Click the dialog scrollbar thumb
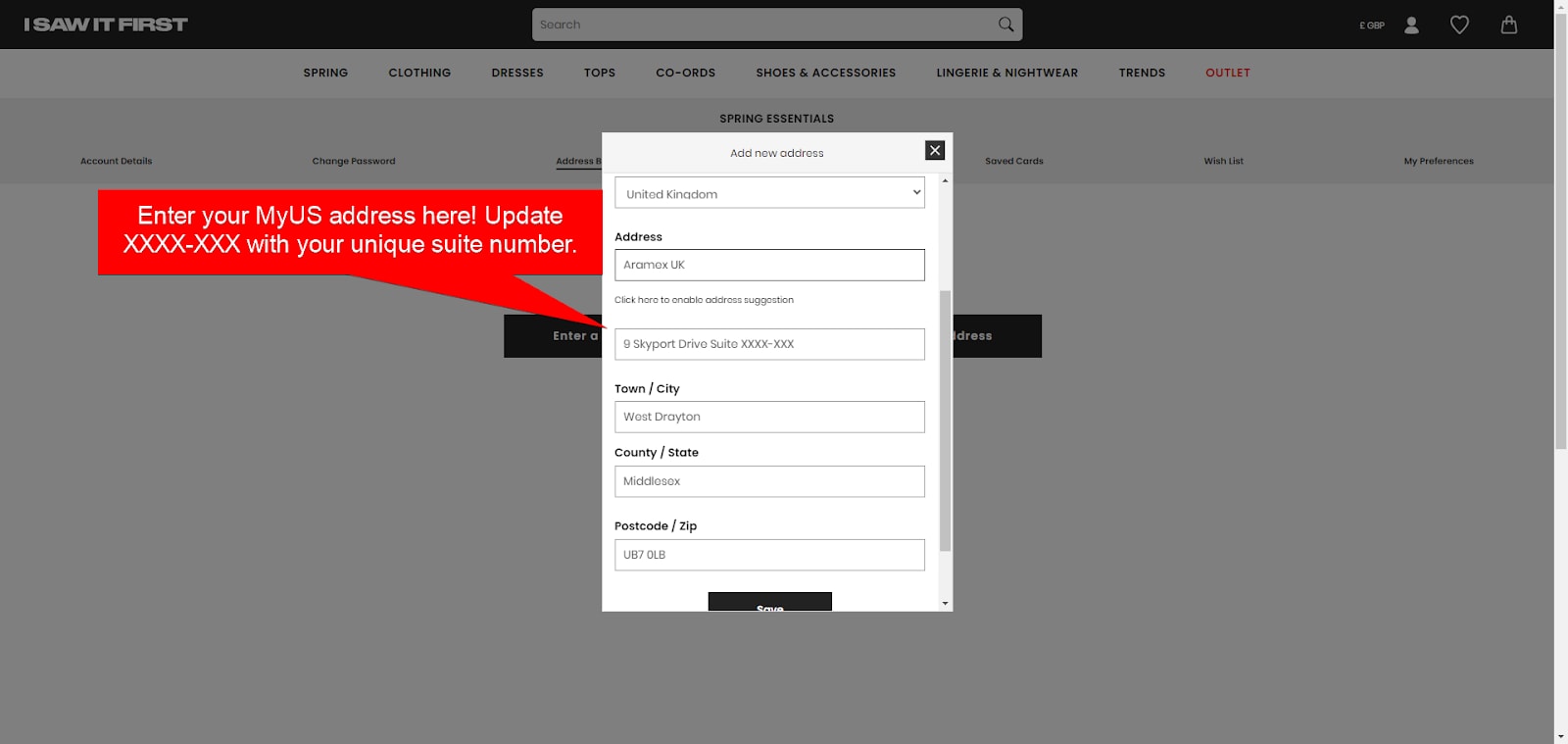Image resolution: width=1568 pixels, height=744 pixels. pyautogui.click(x=945, y=421)
